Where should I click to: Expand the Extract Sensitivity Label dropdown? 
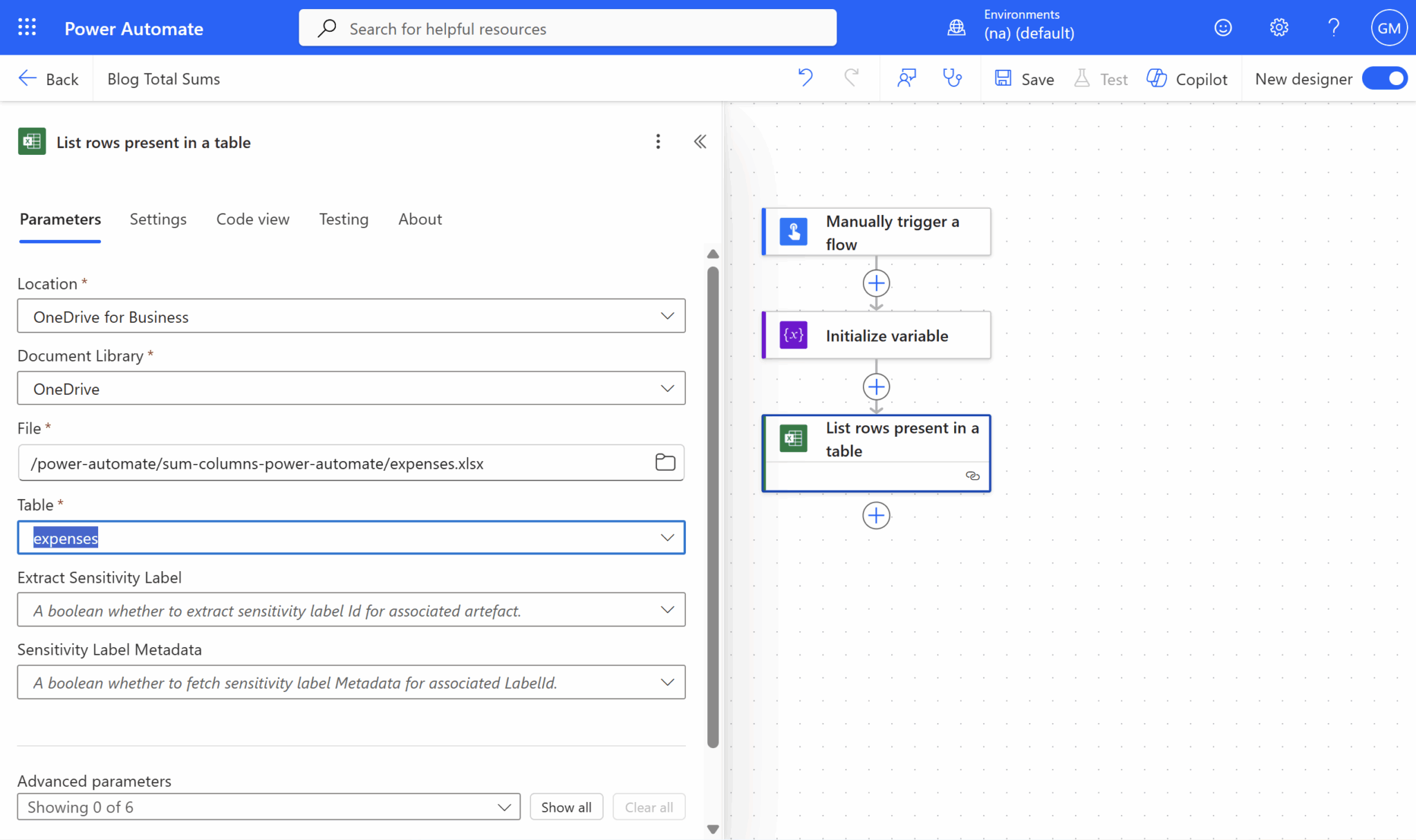click(667, 610)
